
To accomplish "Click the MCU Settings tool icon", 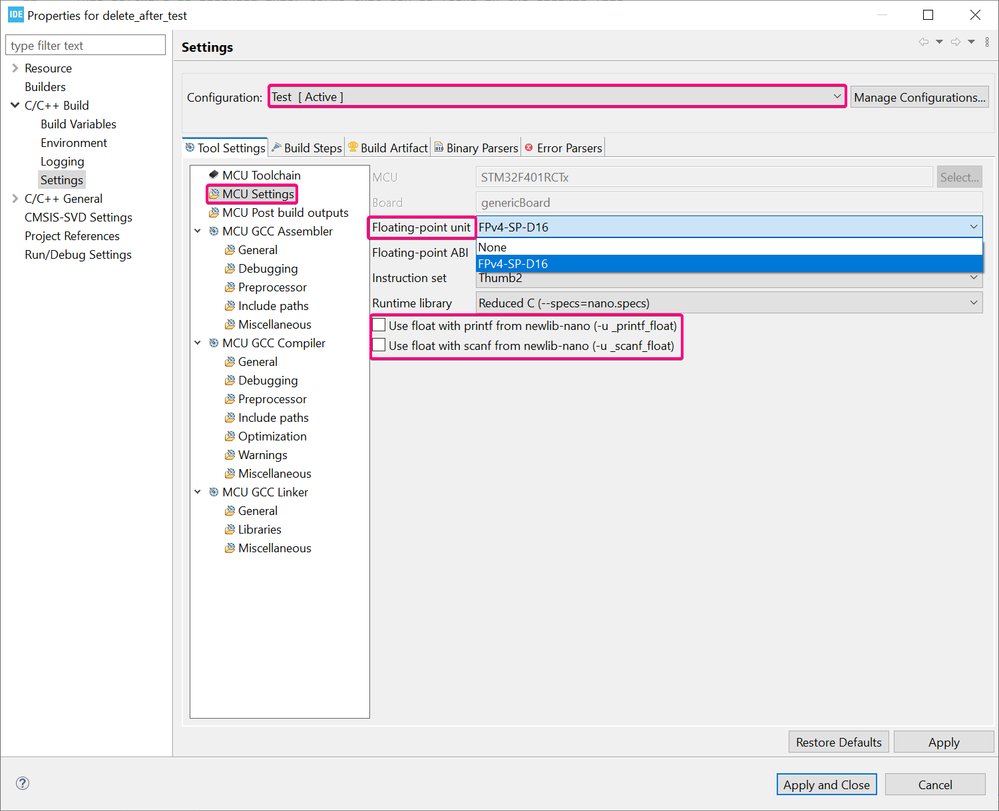I will 214,194.
